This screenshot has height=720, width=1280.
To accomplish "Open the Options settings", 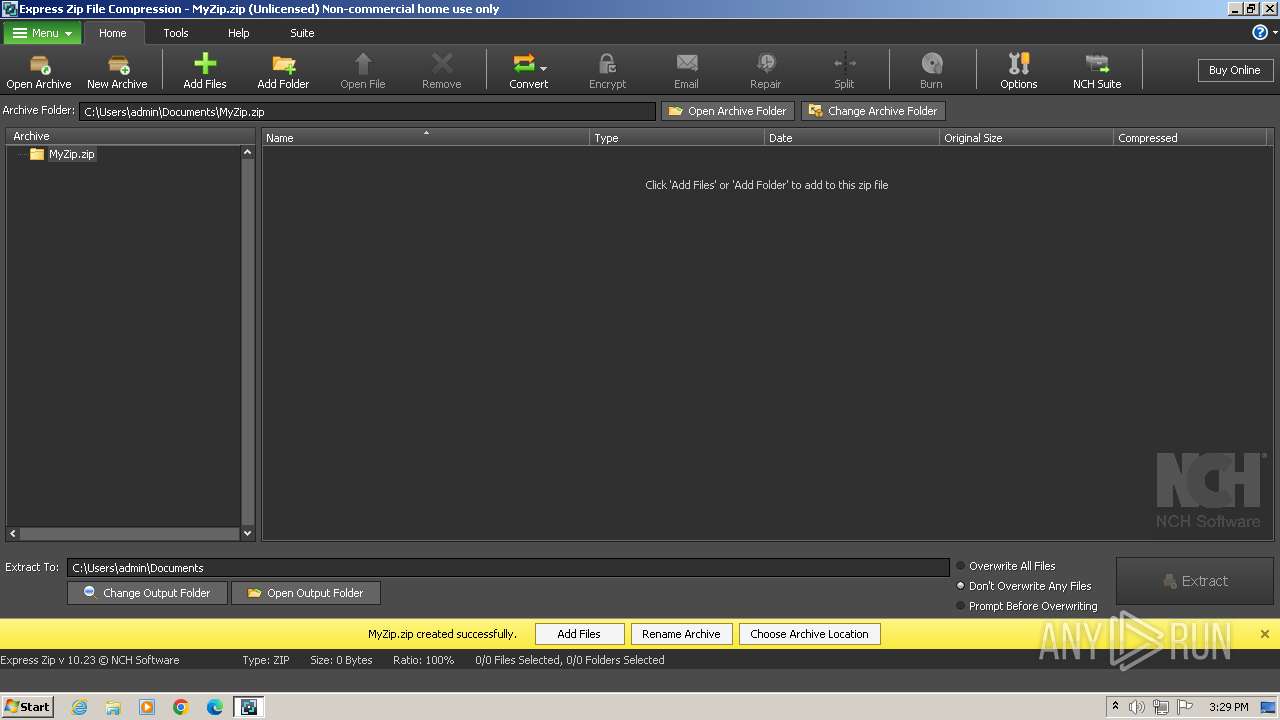I will tap(1018, 71).
